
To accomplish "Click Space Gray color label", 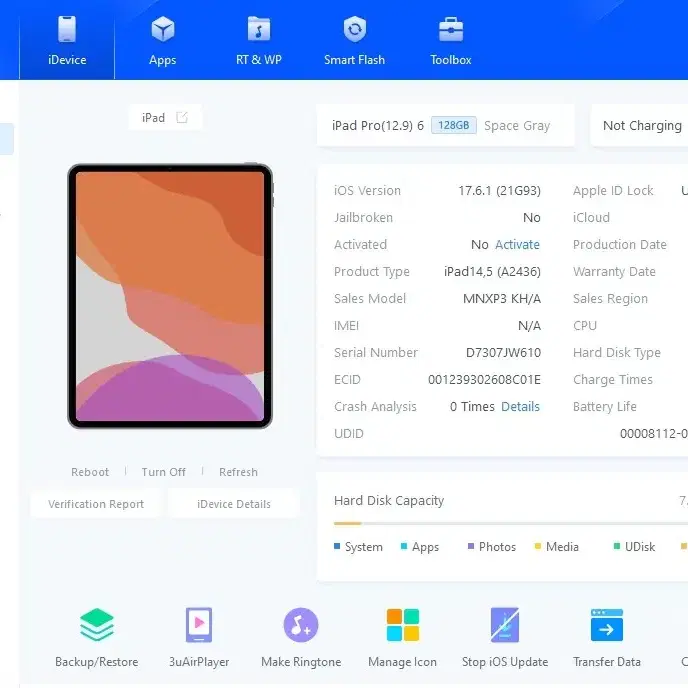I will (x=517, y=126).
